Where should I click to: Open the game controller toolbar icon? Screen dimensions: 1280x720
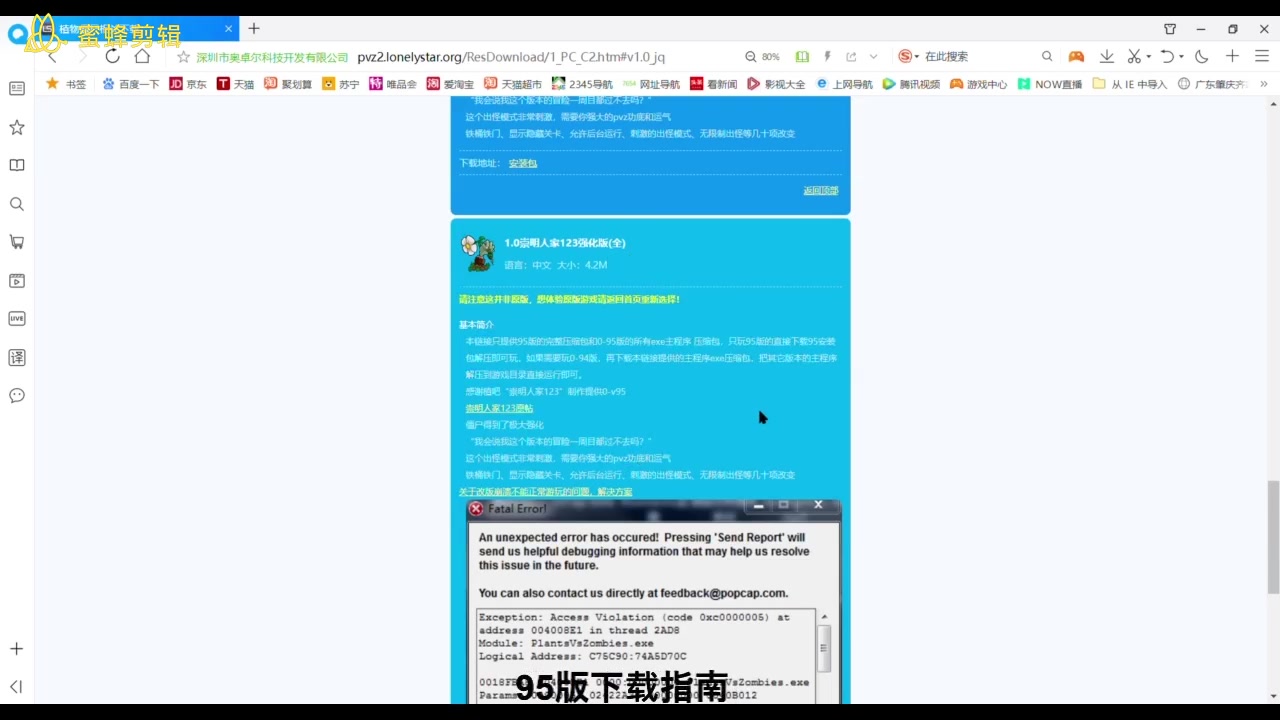pyautogui.click(x=1076, y=57)
